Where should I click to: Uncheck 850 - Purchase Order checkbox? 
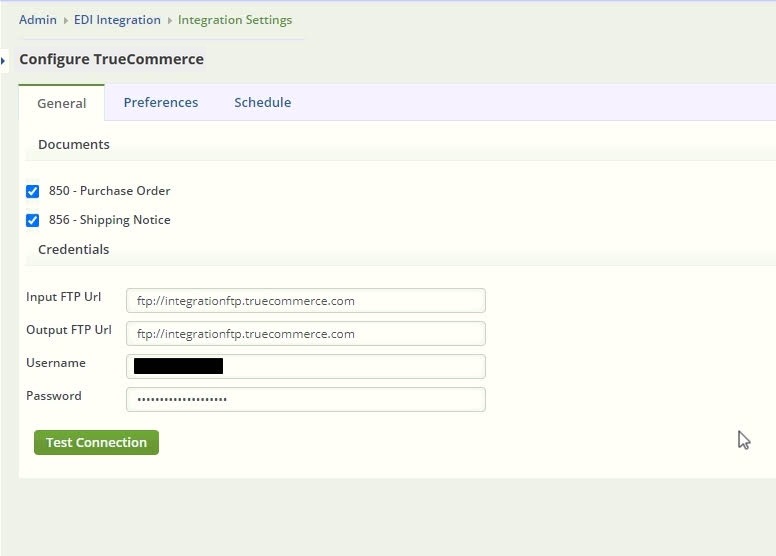(33, 191)
